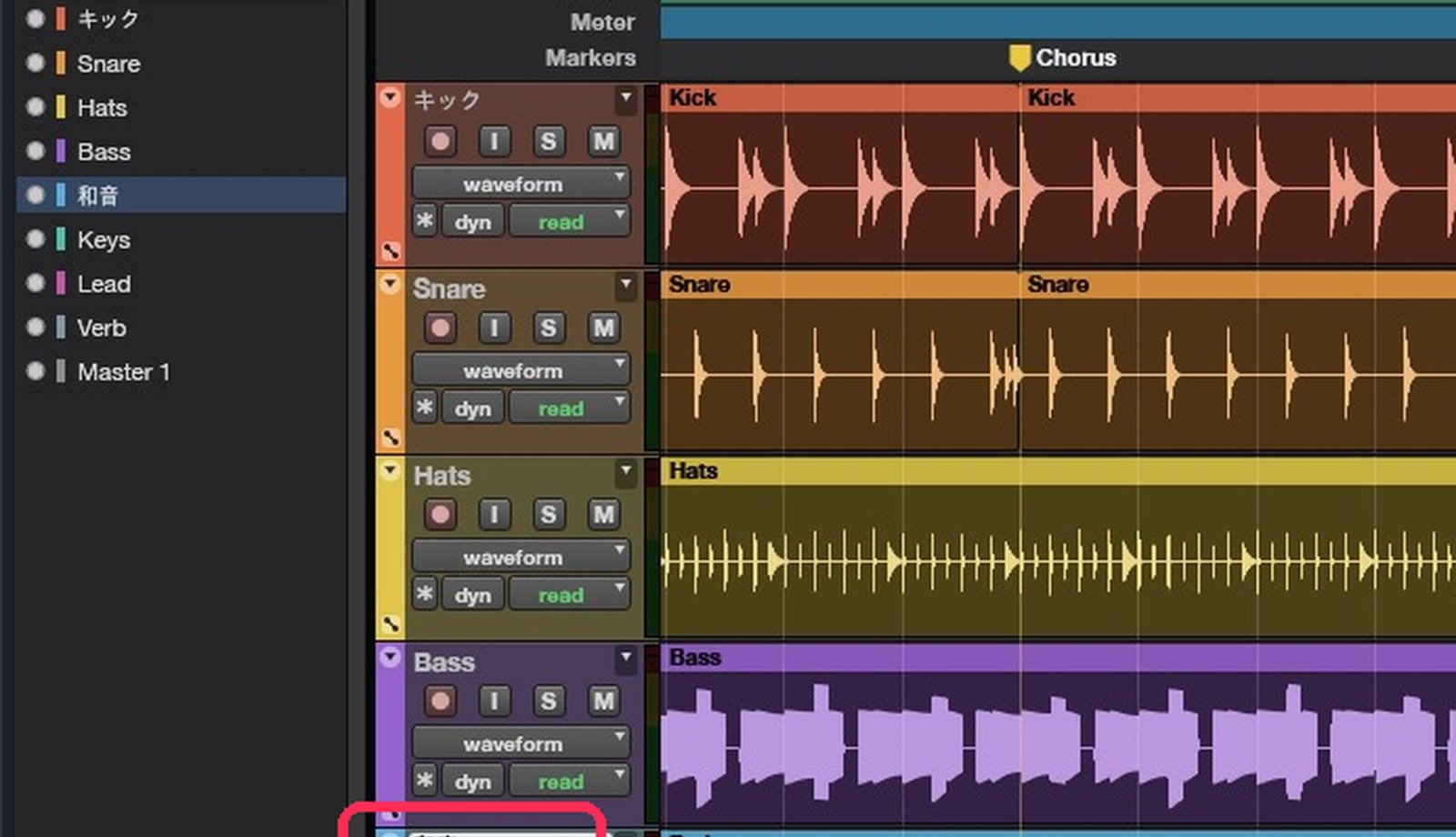Solo the キック track

tap(548, 141)
